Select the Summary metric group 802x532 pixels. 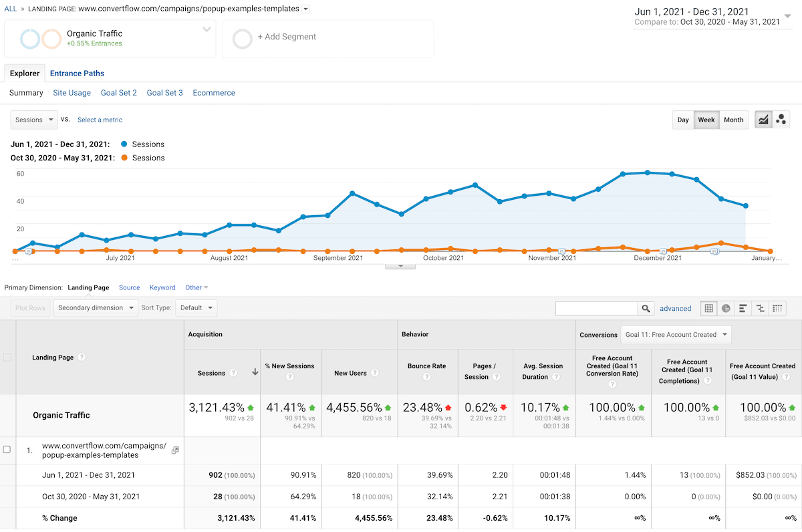26,93
